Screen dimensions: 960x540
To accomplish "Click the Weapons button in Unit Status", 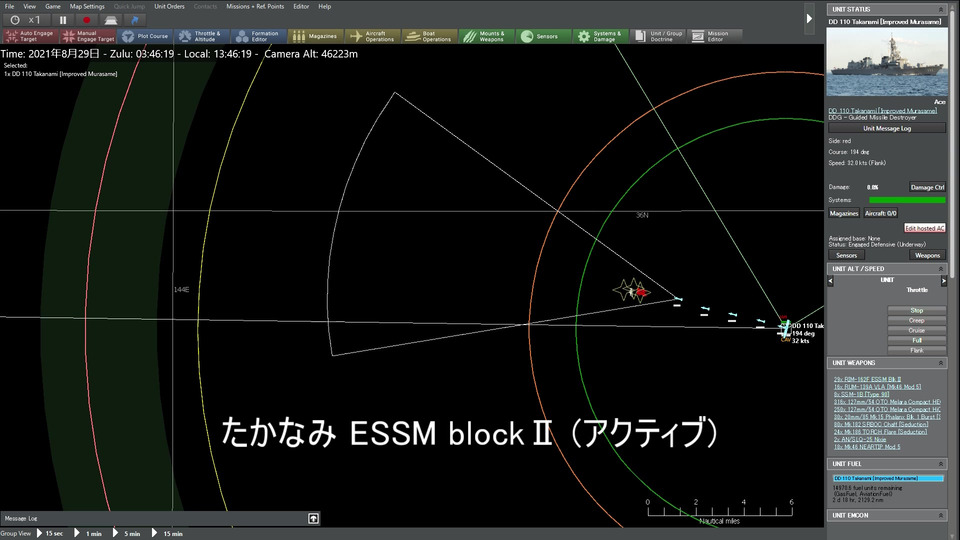I will coord(927,255).
